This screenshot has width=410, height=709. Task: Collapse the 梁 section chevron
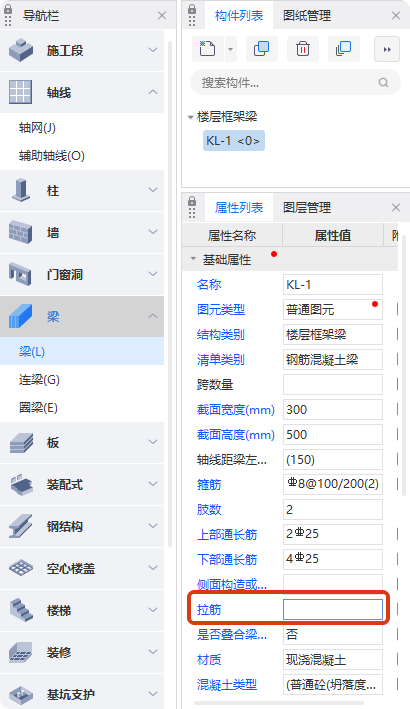click(153, 316)
